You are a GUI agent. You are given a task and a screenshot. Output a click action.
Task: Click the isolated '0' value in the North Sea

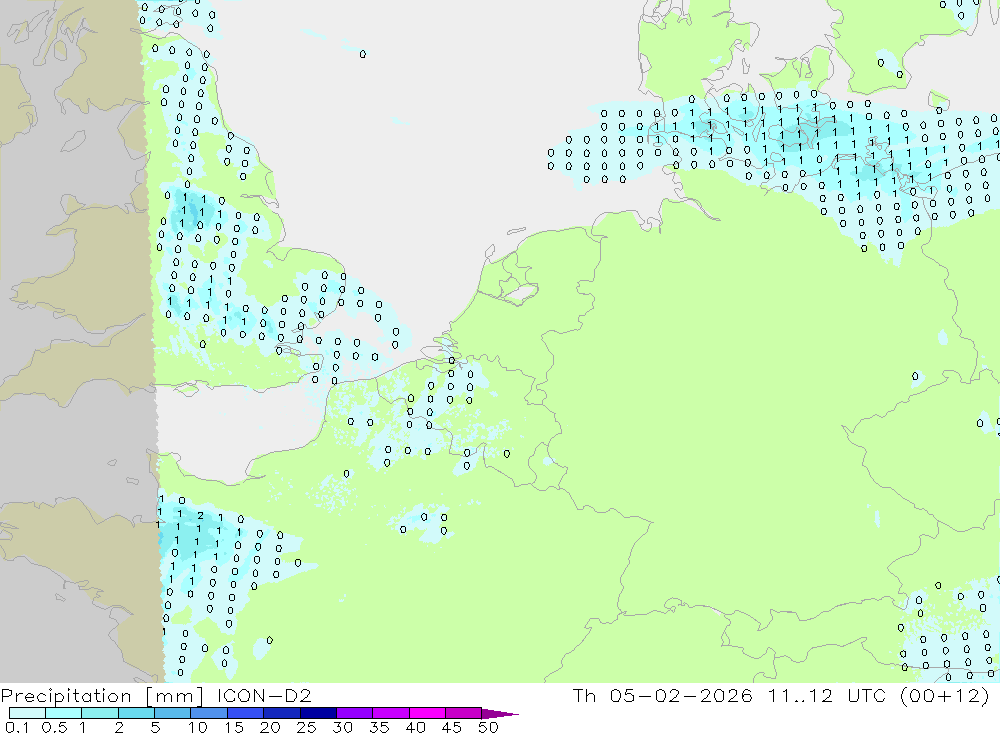point(363,54)
